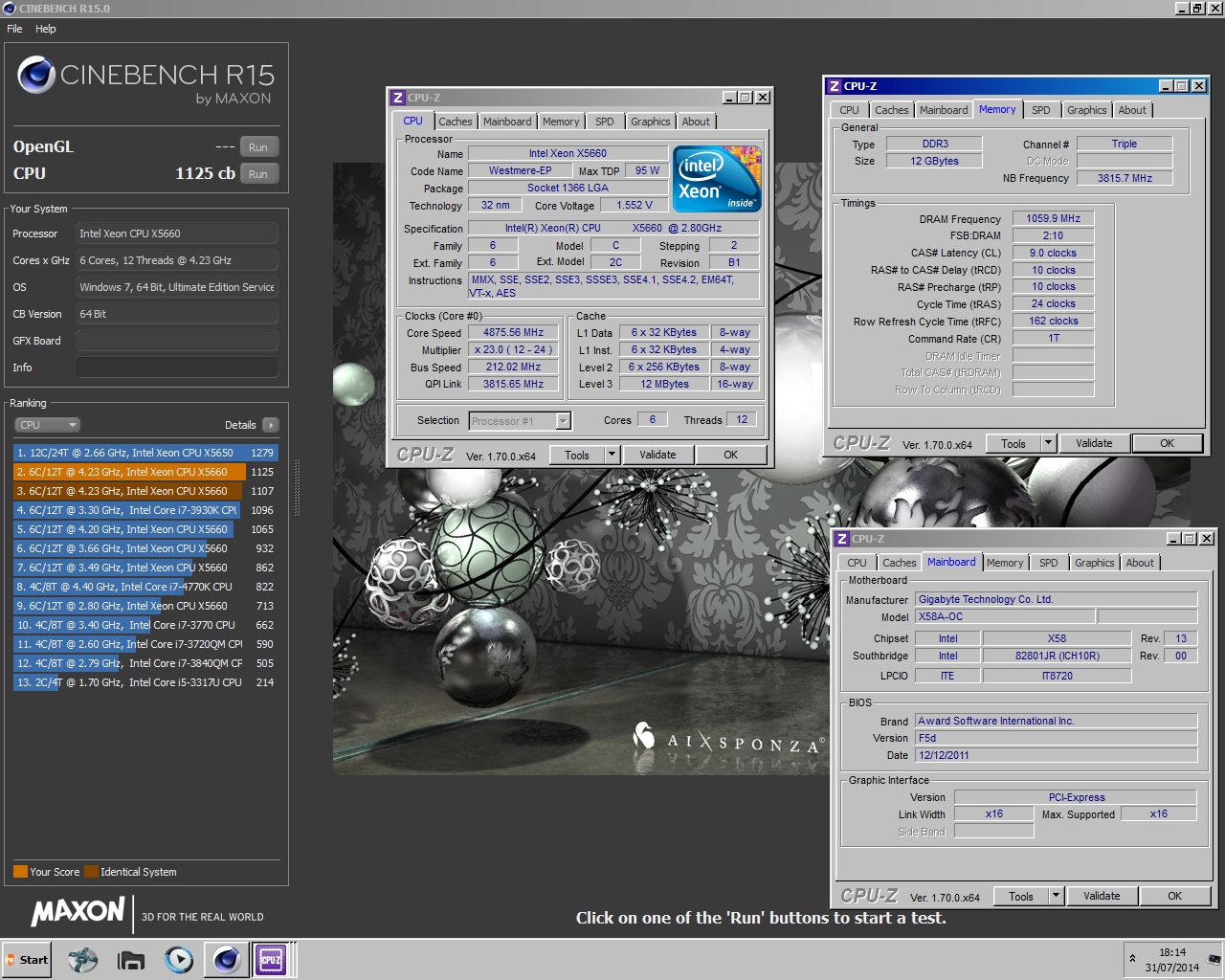Viewport: 1225px width, 980px height.
Task: Click the Intel Xeon inside logo
Action: point(717,178)
